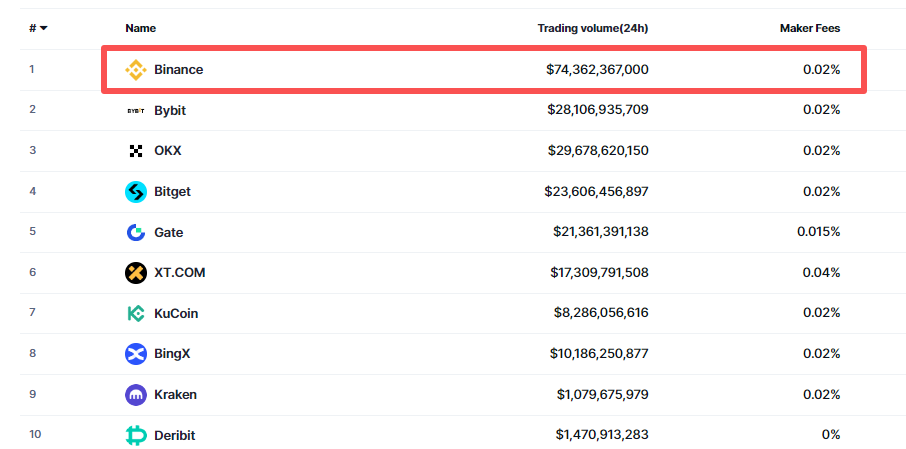Click the BingX logo icon

click(135, 353)
